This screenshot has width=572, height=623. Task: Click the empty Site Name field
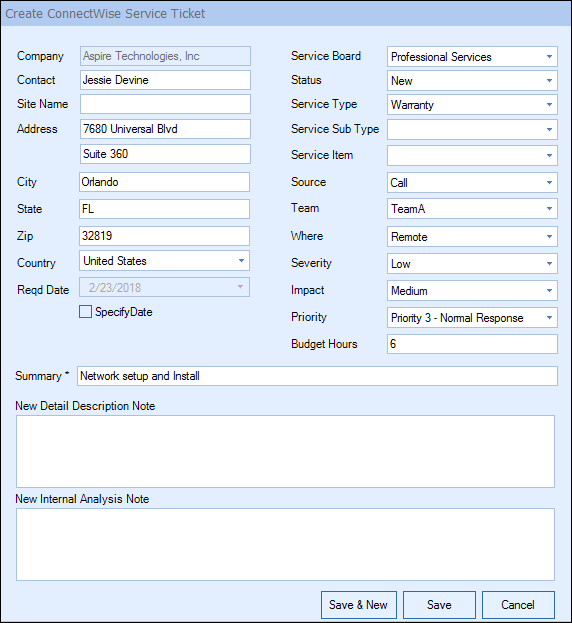[165, 104]
